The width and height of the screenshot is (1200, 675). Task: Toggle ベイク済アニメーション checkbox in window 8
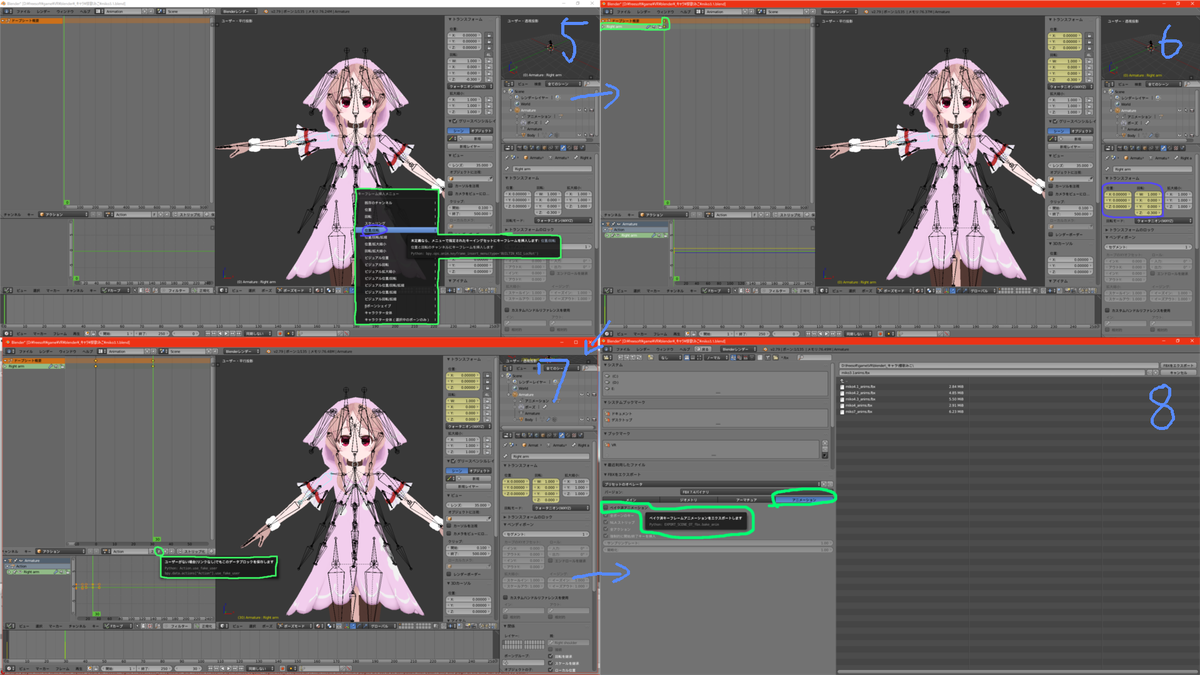click(x=606, y=507)
